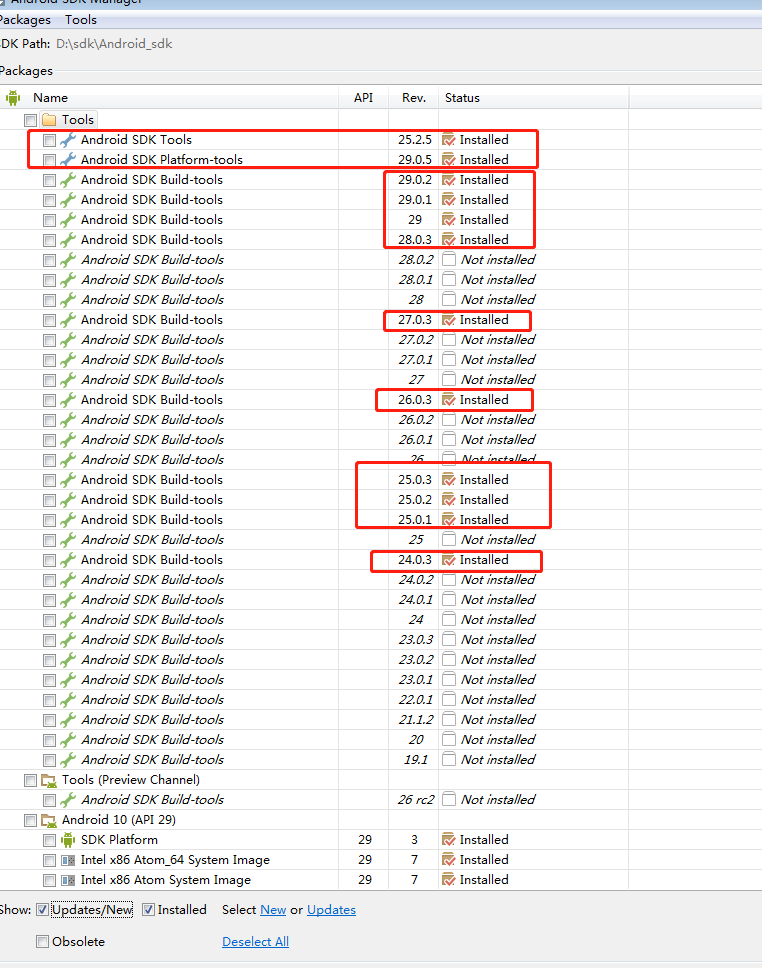
Task: Click the wrench icon on Build-tools 19.1 row
Action: click(x=68, y=760)
